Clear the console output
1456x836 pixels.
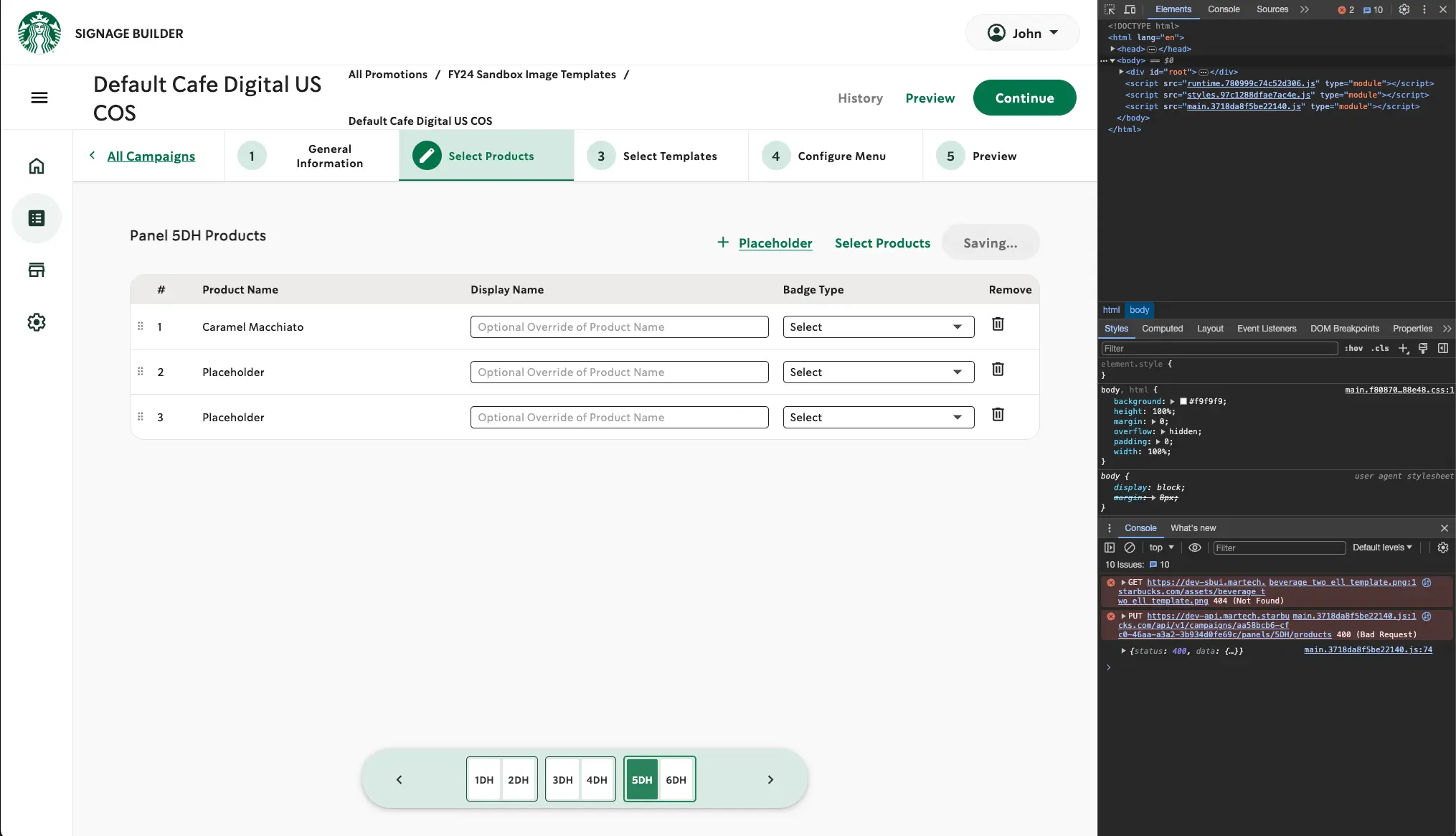(1130, 548)
